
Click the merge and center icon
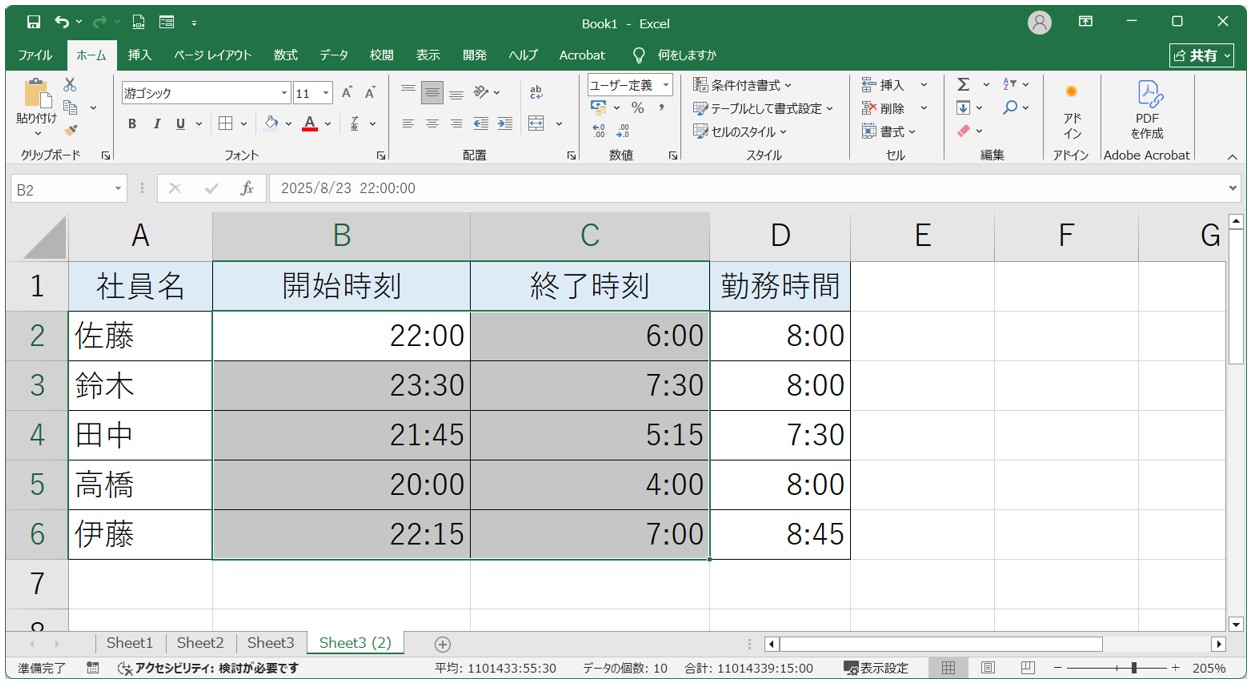(x=536, y=124)
